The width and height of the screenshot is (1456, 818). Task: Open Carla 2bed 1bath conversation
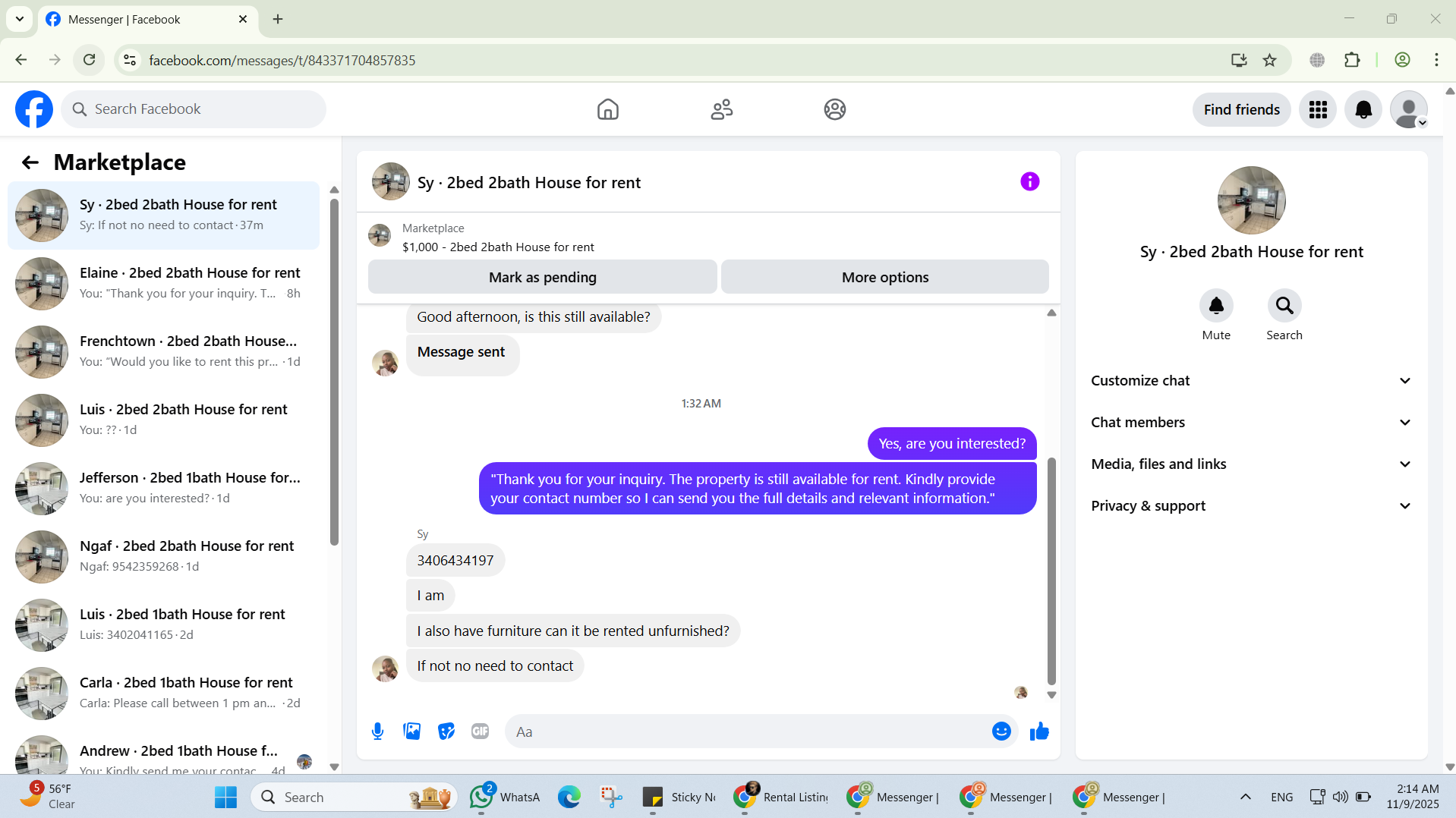[x=163, y=694]
